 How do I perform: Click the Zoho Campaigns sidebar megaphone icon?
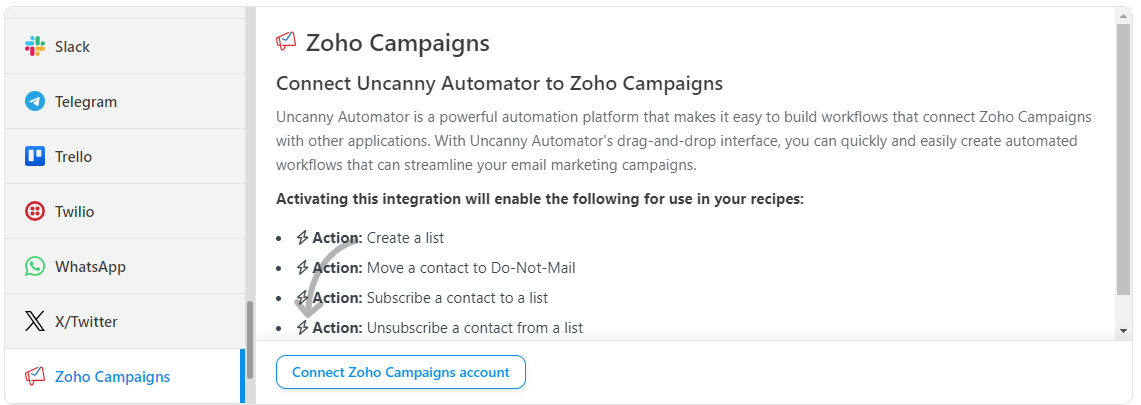(35, 377)
